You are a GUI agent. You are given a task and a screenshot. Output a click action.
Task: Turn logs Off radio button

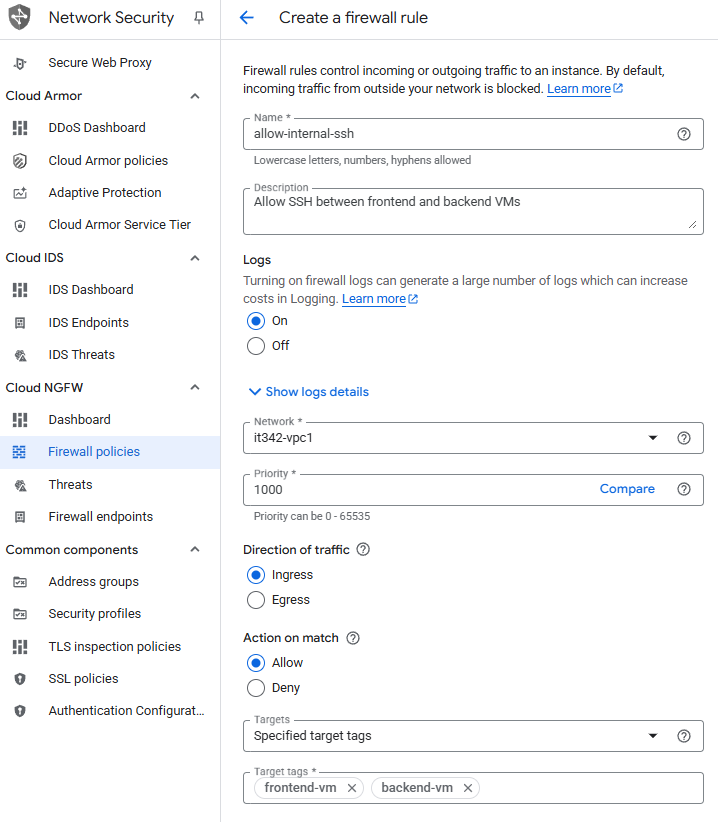(256, 346)
